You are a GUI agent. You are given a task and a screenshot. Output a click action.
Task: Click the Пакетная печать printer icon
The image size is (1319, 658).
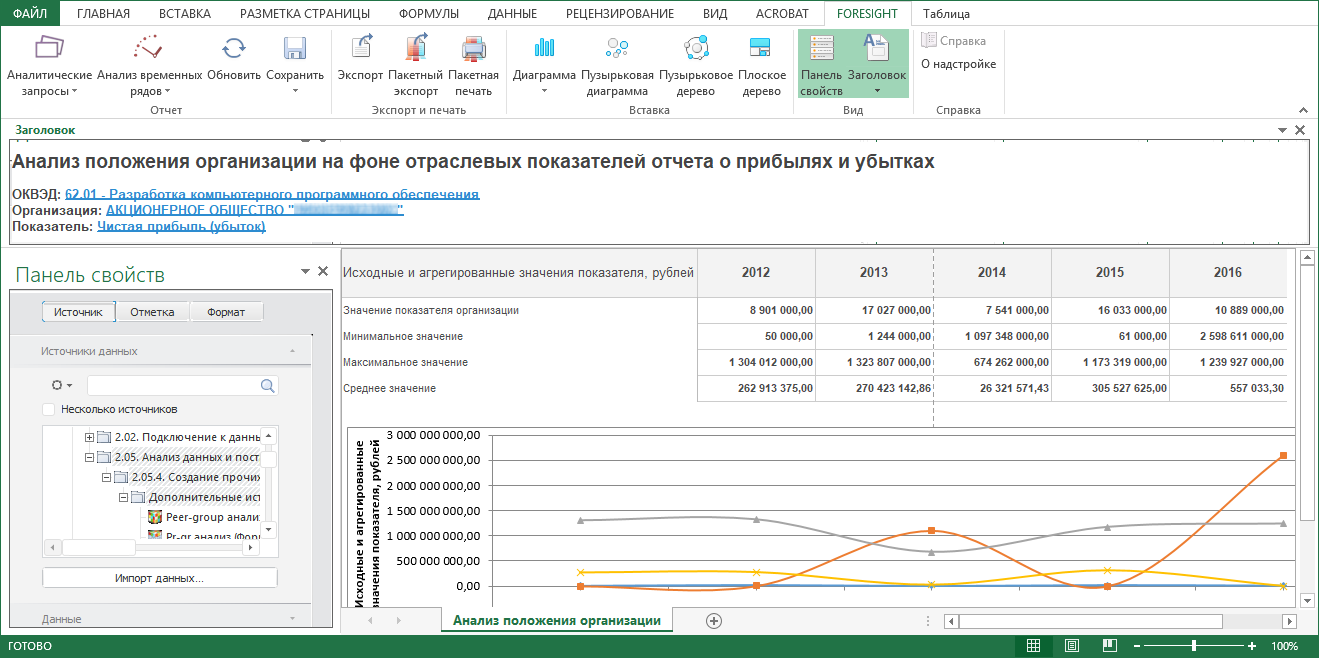point(473,48)
